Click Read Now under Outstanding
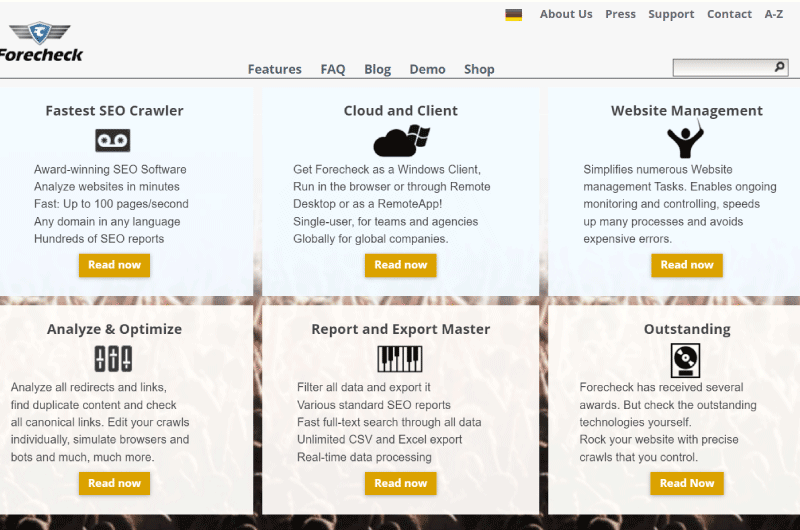This screenshot has height=530, width=800. click(x=687, y=483)
